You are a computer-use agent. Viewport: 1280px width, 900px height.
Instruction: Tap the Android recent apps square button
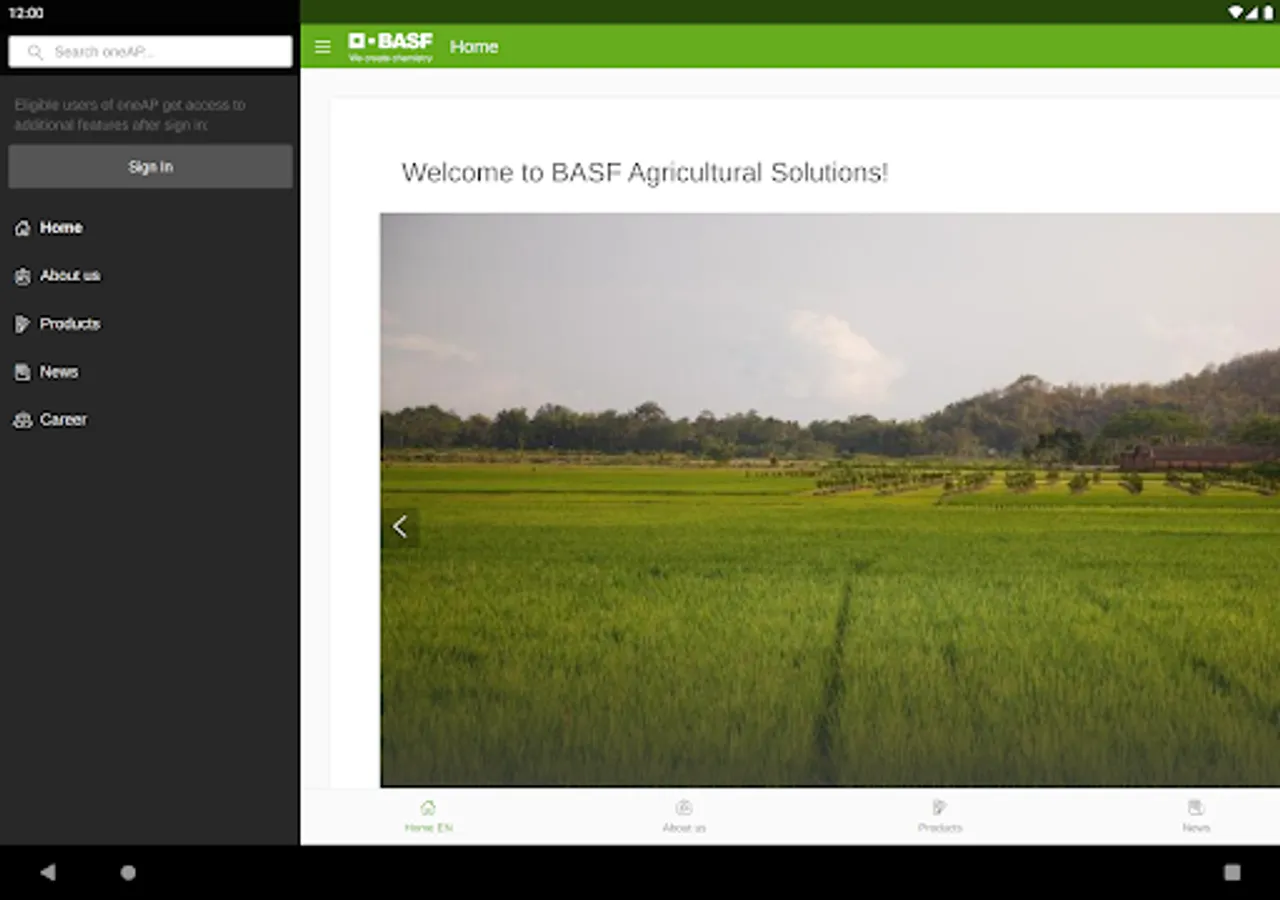click(1232, 872)
